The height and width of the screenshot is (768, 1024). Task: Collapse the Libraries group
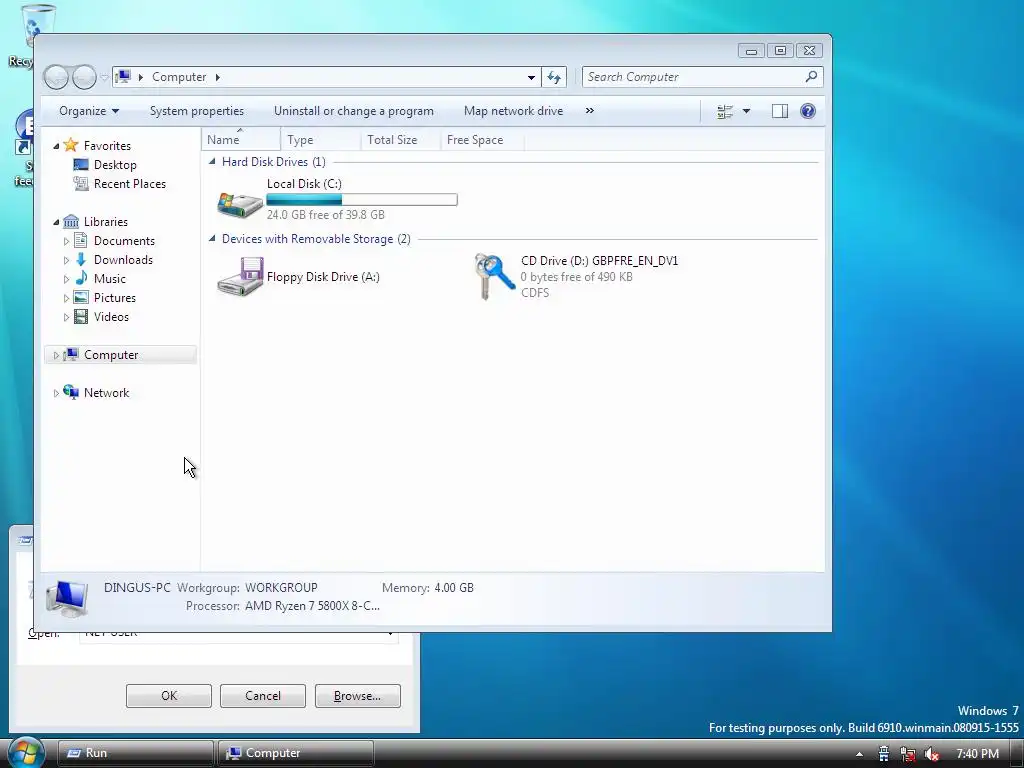click(x=56, y=223)
